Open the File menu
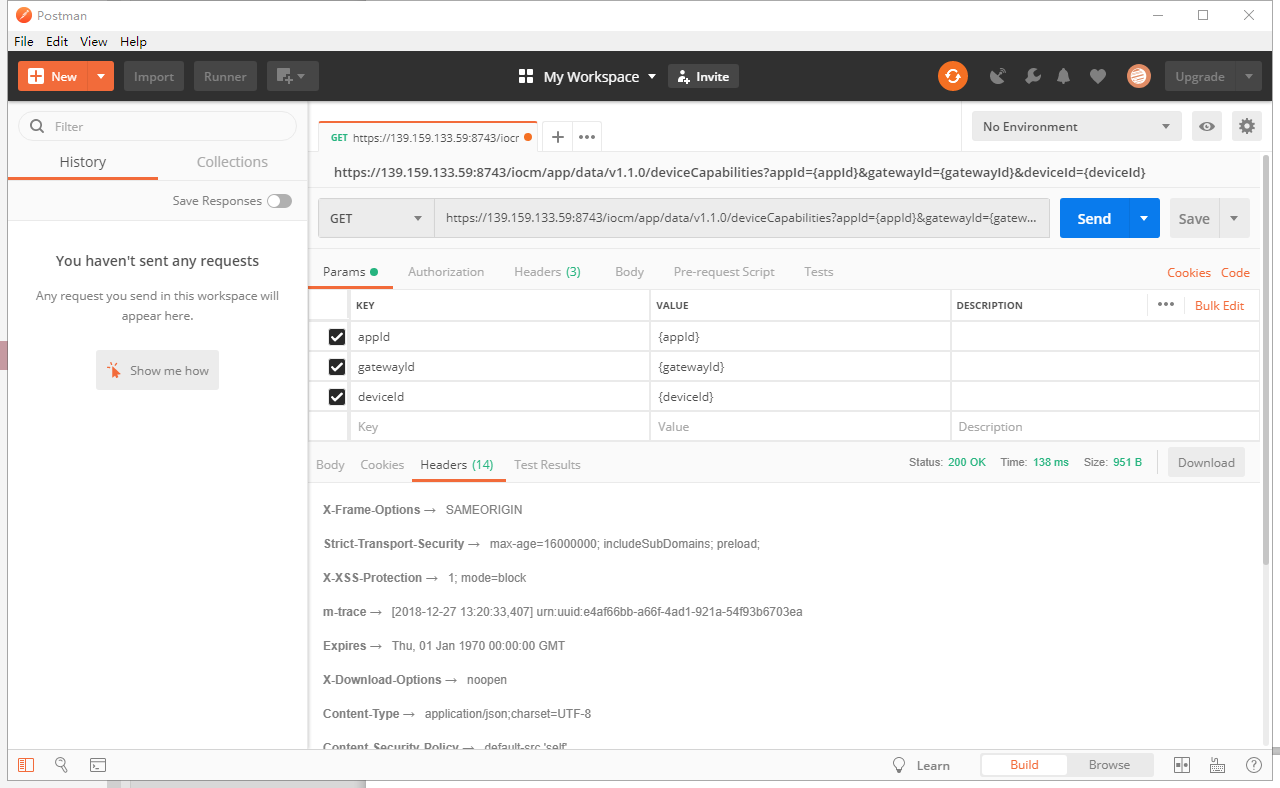The height and width of the screenshot is (788, 1280). [x=24, y=41]
